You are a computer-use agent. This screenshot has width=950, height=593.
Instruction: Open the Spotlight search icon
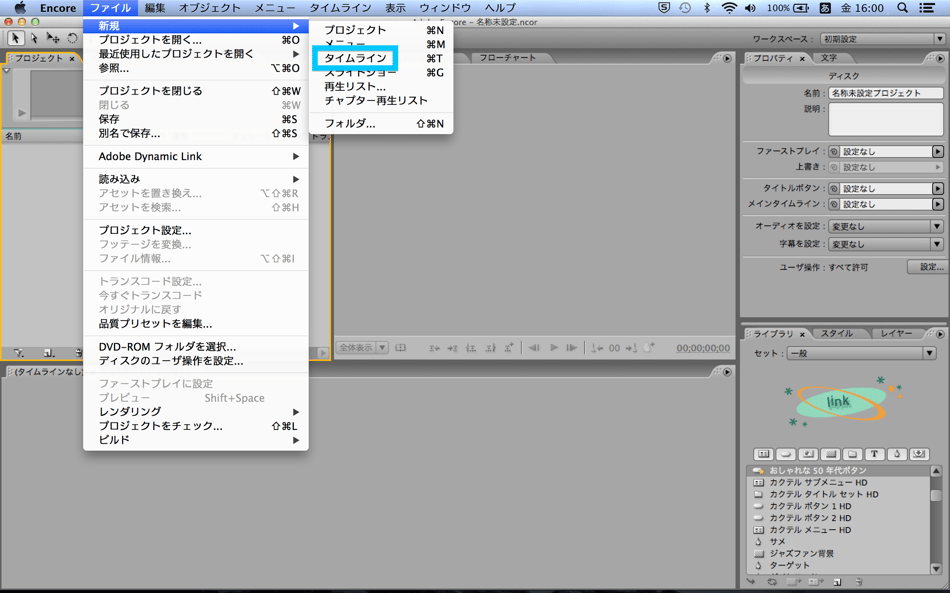(902, 8)
